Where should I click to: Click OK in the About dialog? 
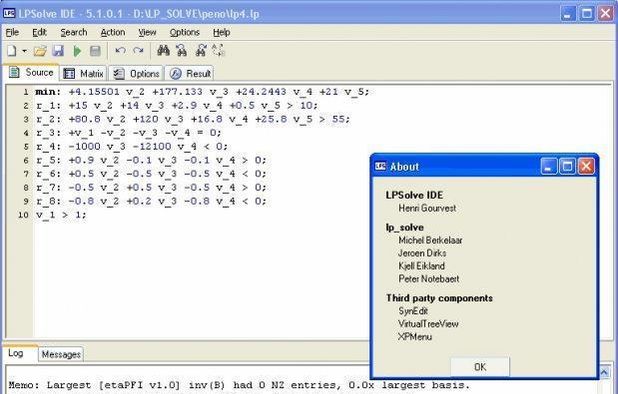480,367
